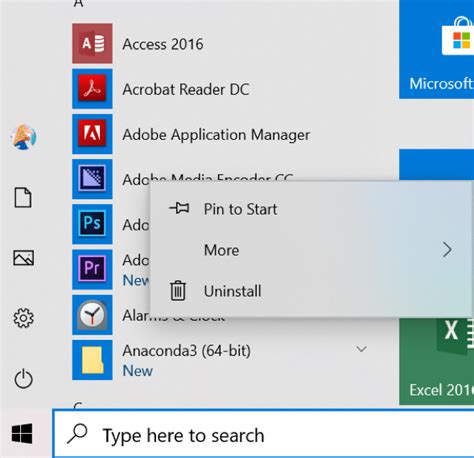Open the Excel 2016 tile
Screen dimensions: 474x458
pos(437,362)
